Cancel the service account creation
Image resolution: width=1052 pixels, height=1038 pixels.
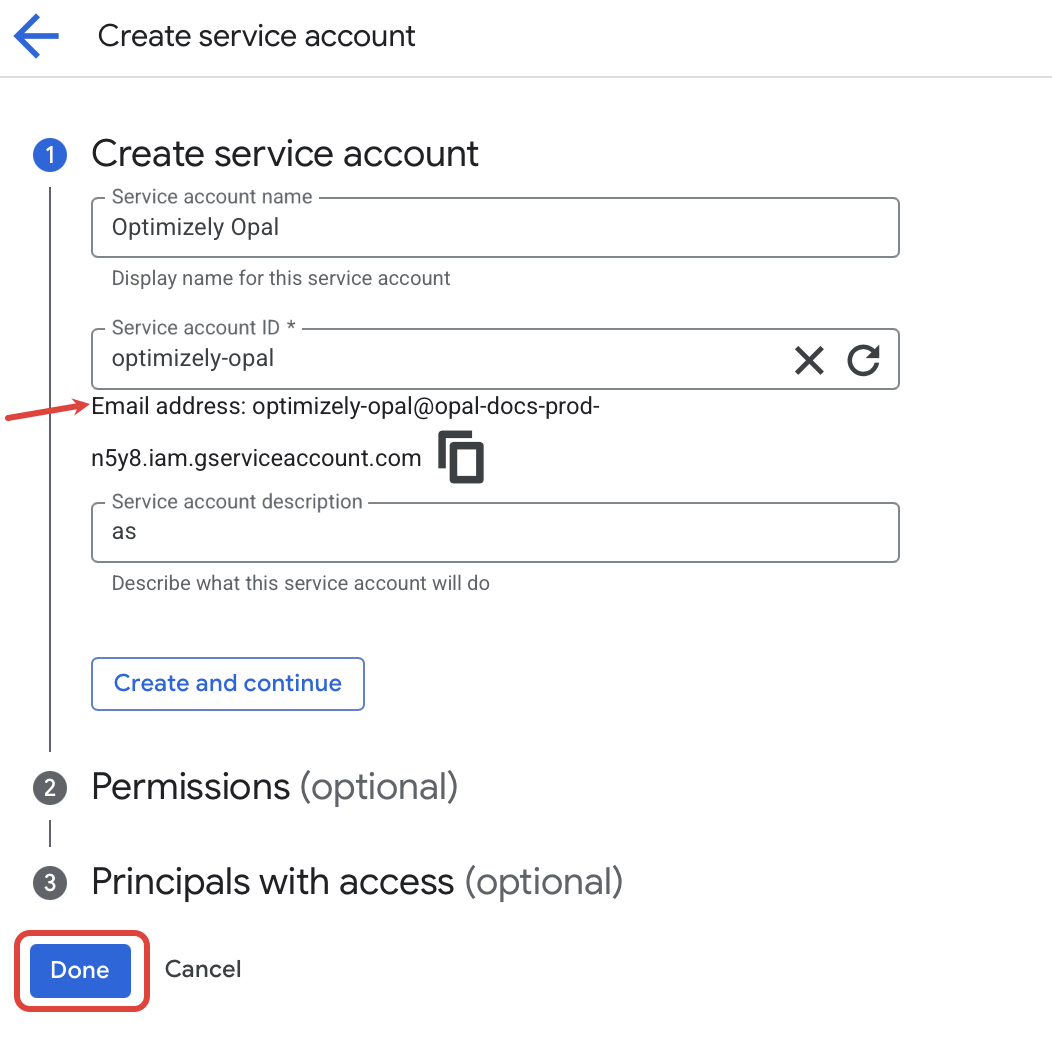tap(203, 969)
